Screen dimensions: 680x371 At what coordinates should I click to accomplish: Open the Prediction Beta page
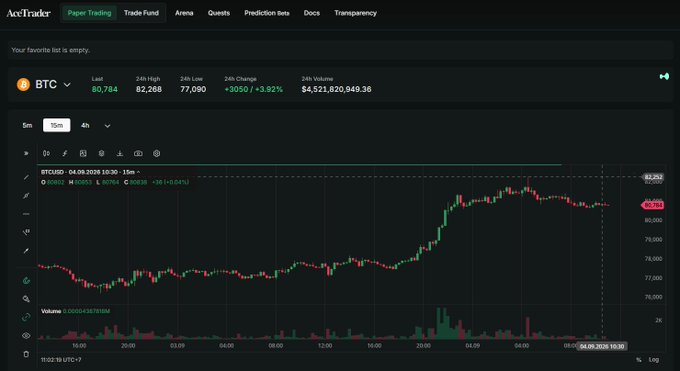click(x=267, y=13)
